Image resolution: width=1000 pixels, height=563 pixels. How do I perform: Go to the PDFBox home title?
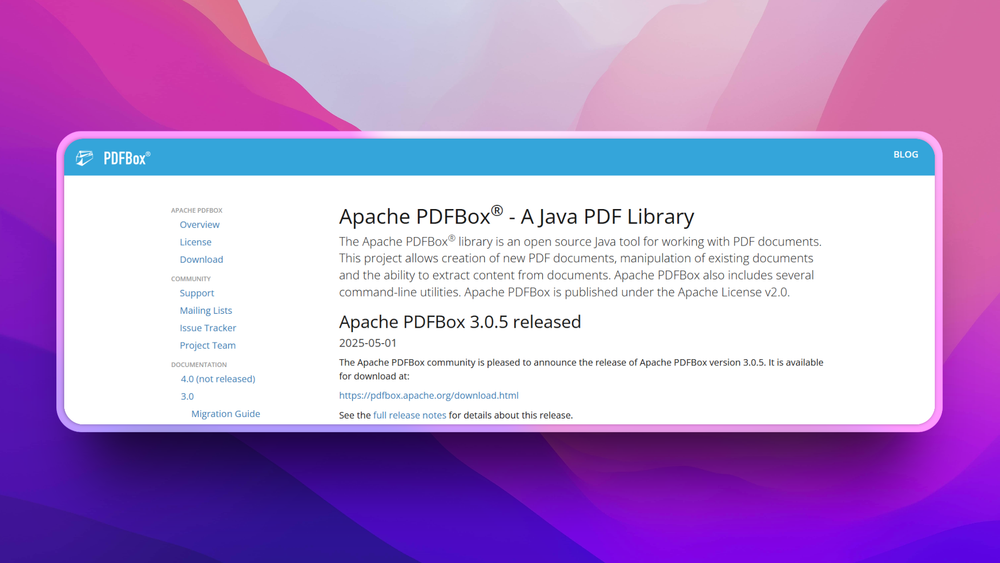[x=127, y=158]
